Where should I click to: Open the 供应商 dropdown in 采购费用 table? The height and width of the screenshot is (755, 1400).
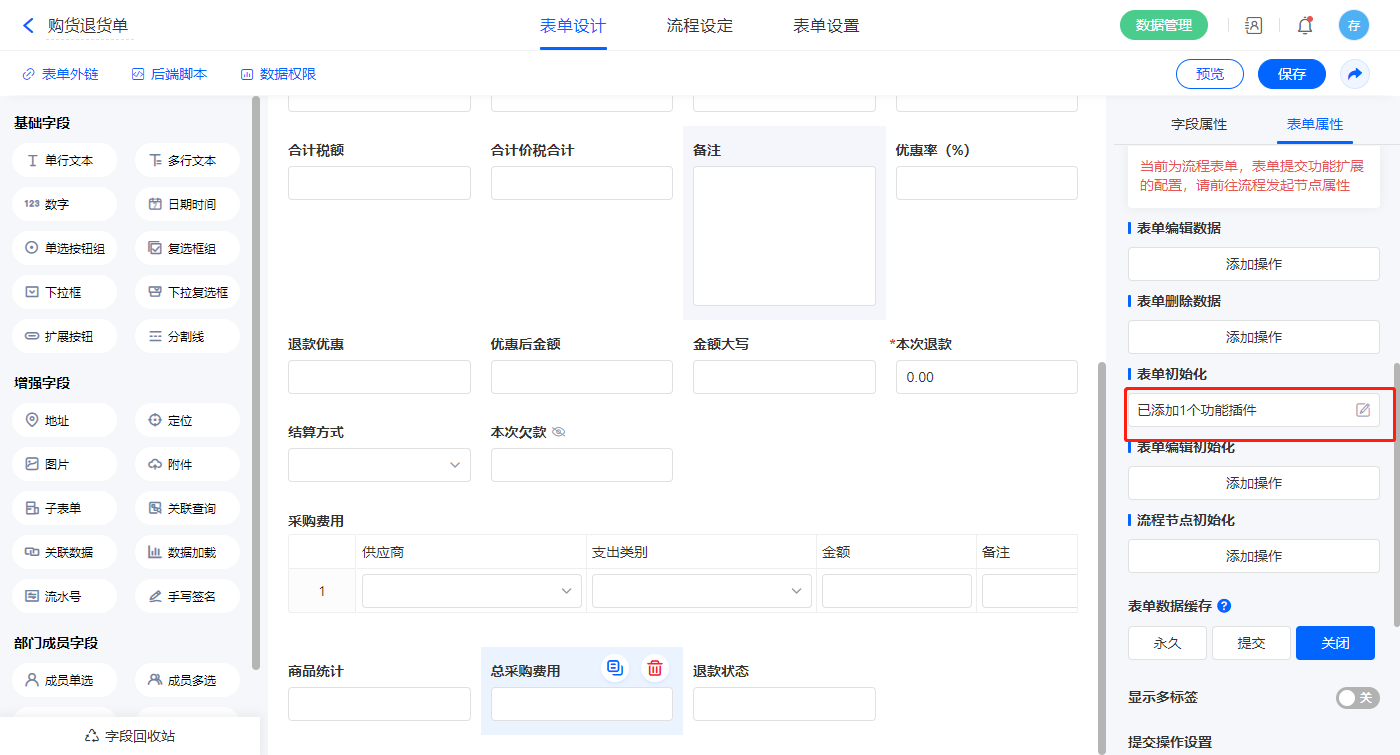[x=471, y=591]
